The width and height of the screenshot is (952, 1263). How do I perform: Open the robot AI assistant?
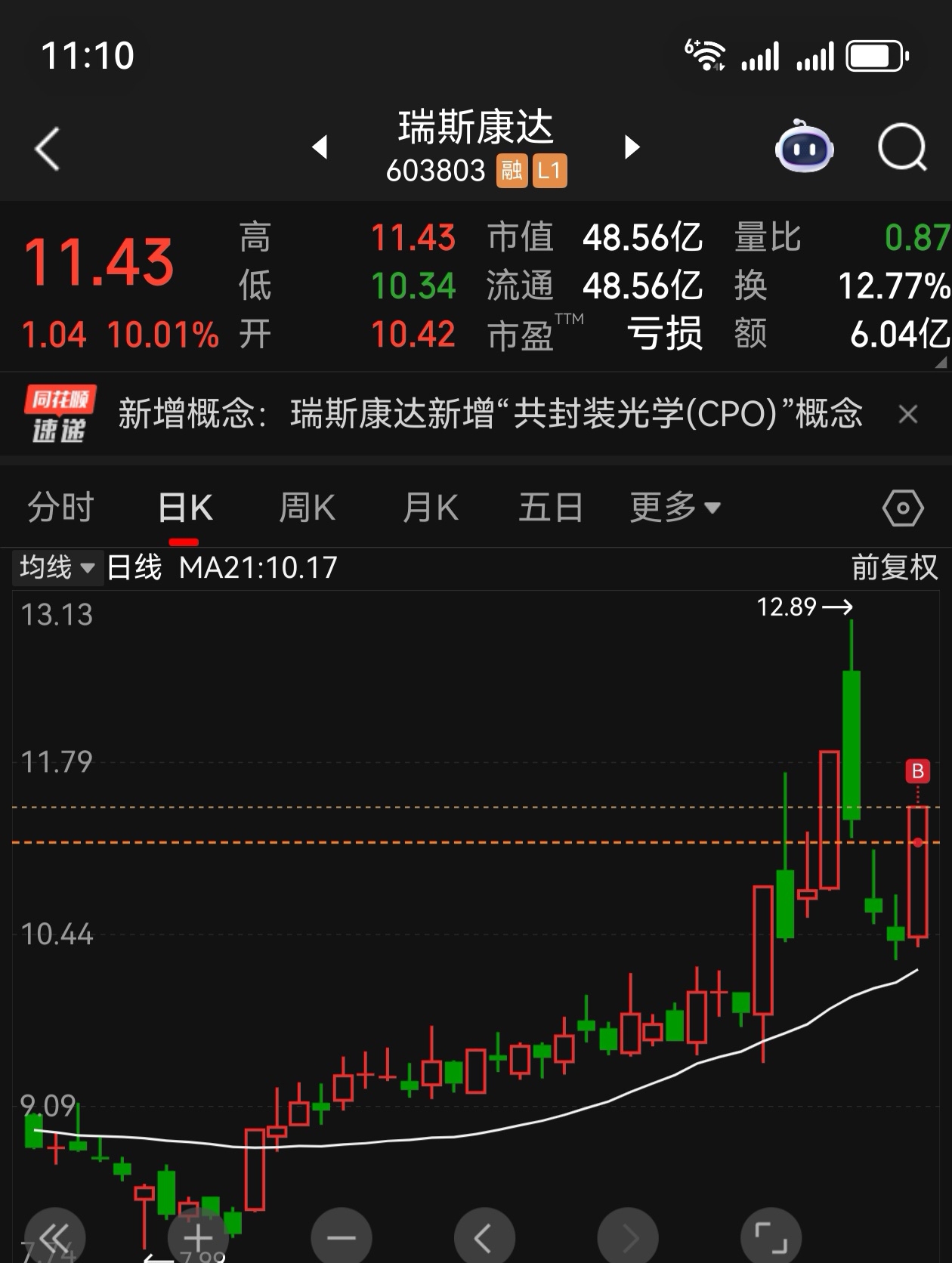[804, 146]
